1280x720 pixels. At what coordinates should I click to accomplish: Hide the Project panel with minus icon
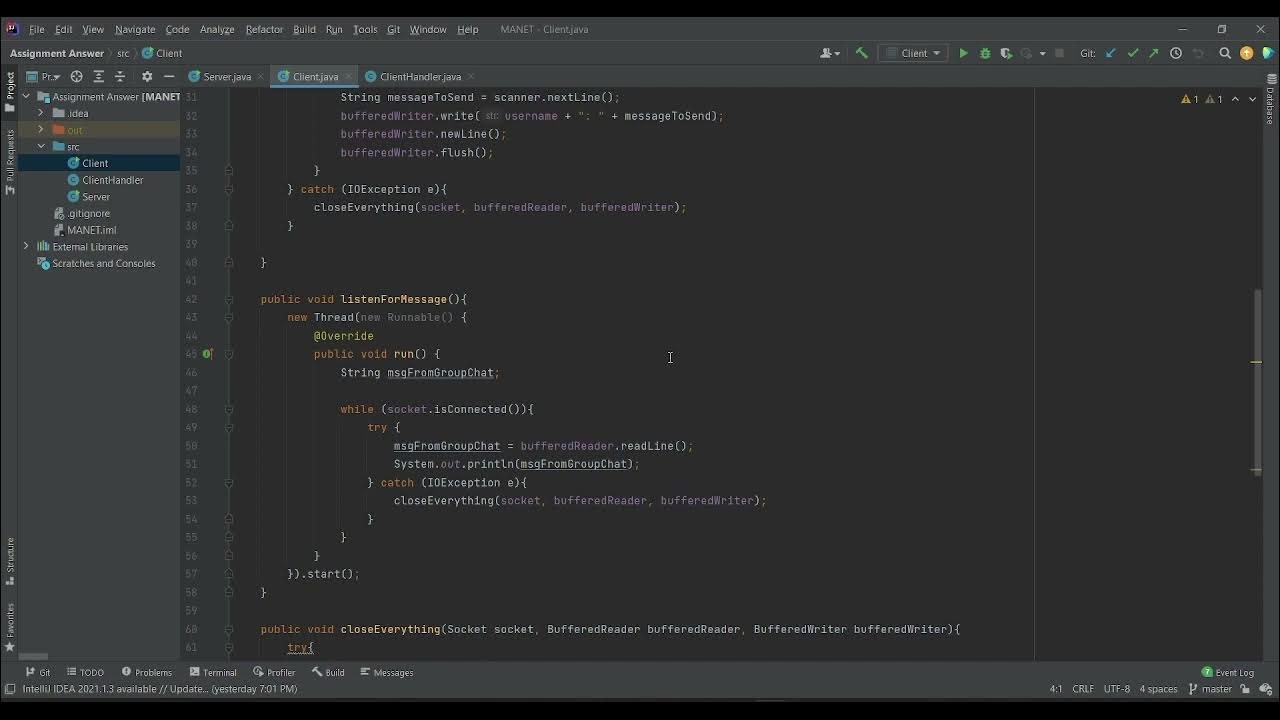coord(169,76)
